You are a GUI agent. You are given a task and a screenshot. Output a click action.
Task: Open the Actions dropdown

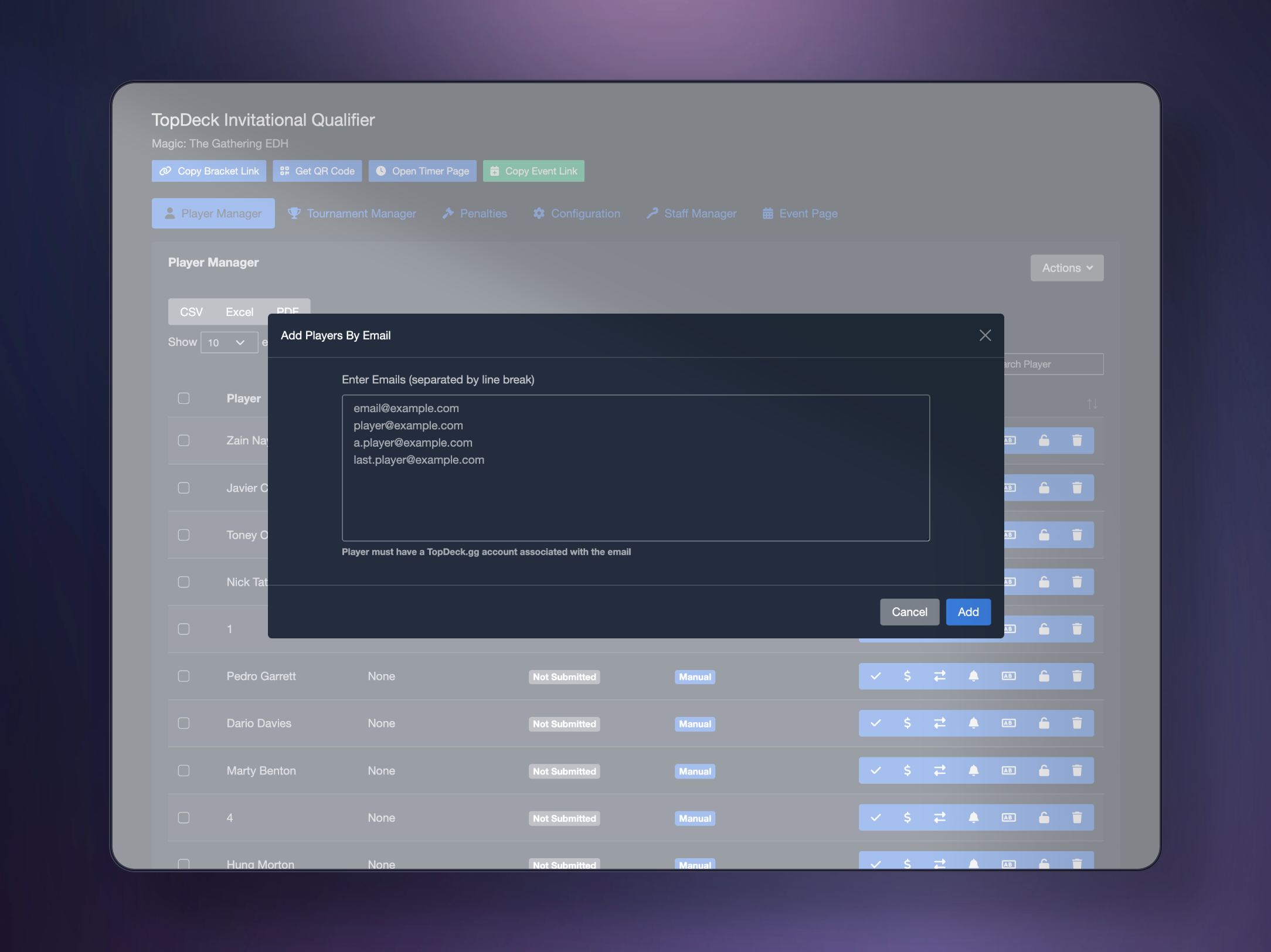coord(1066,268)
